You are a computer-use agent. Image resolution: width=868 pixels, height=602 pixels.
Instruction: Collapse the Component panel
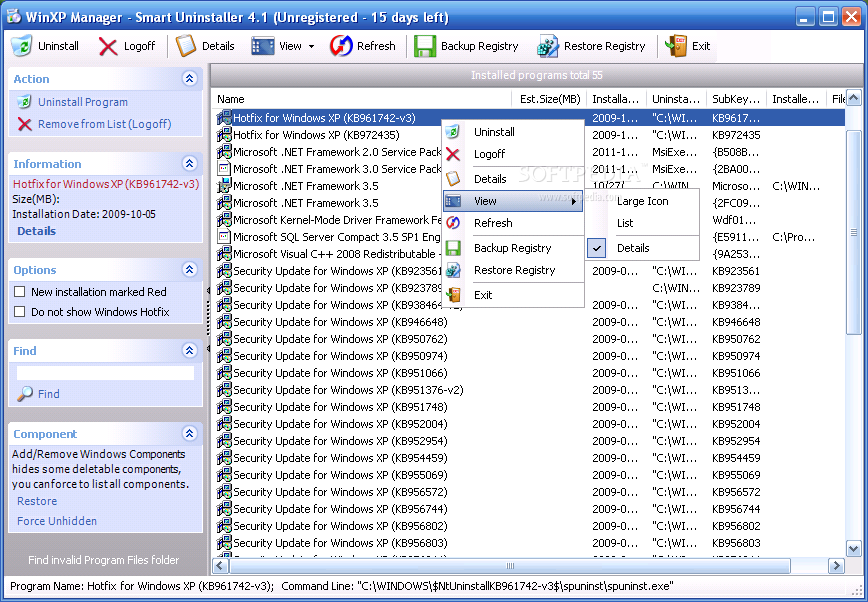tap(190, 434)
